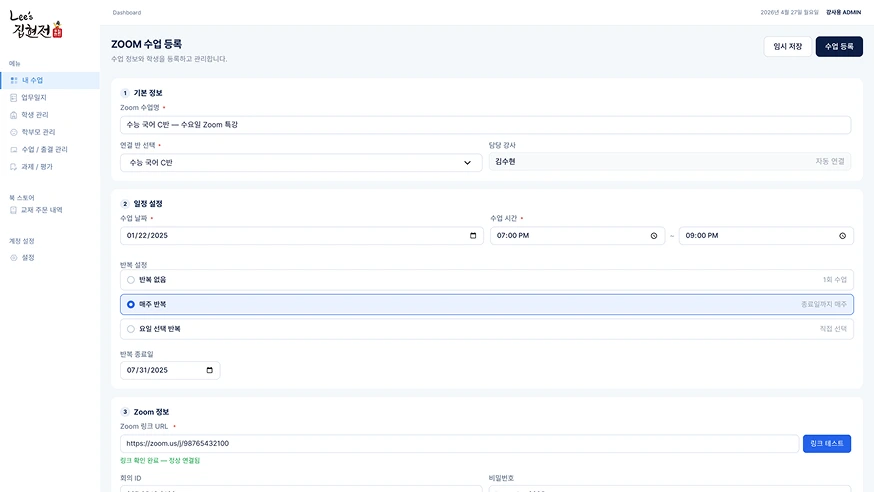Open calendar picker for 수업 날짜 field
The width and height of the screenshot is (874, 492).
pyautogui.click(x=473, y=236)
